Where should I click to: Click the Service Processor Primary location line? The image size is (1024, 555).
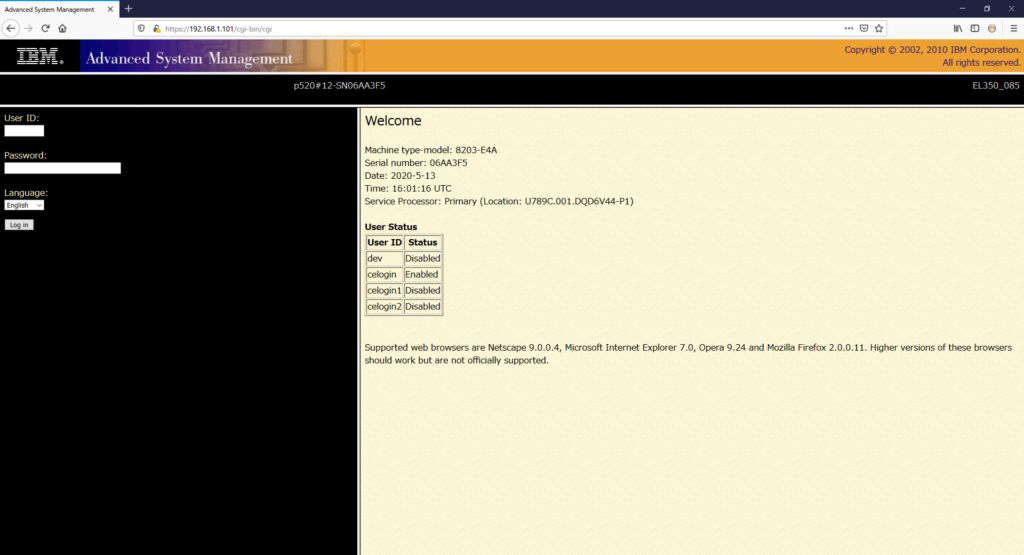[x=499, y=201]
